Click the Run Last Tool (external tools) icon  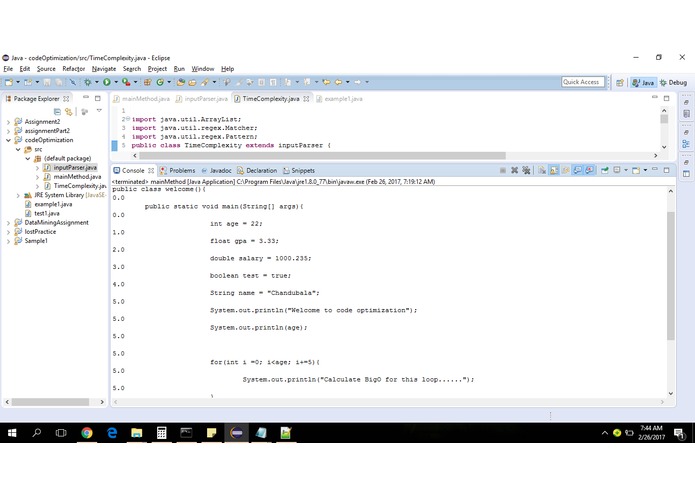(126, 82)
